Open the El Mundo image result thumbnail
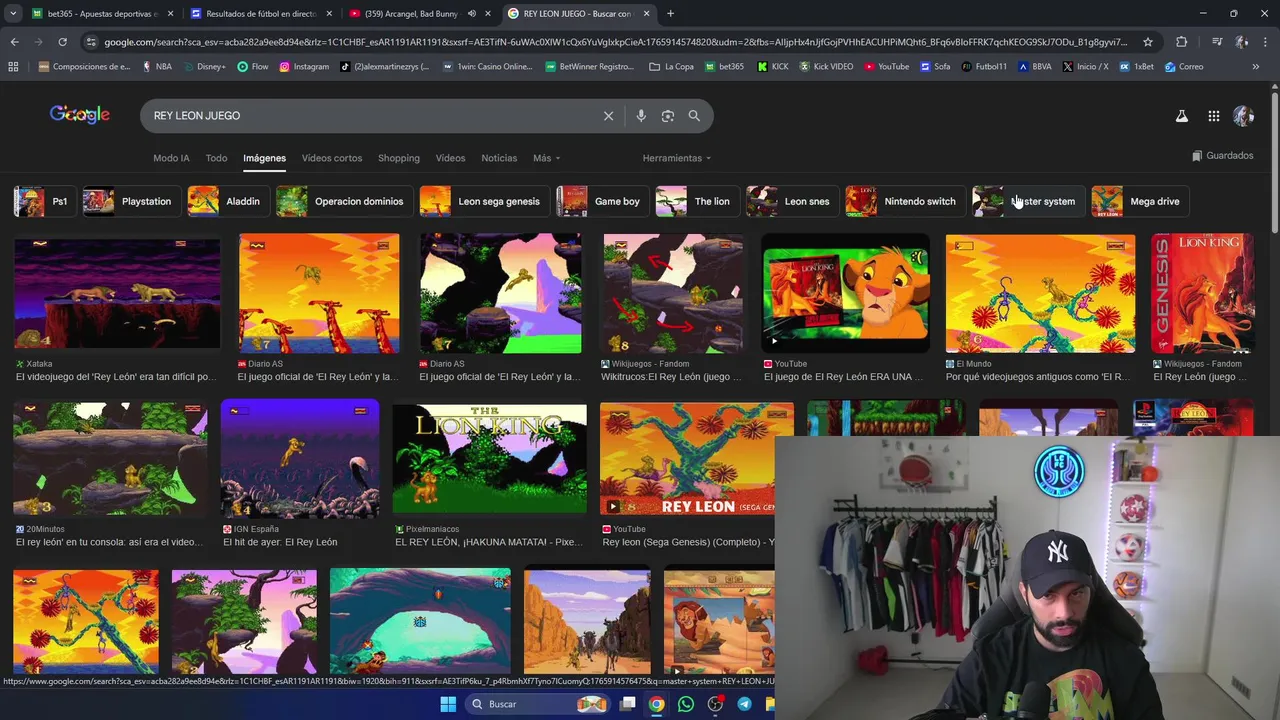This screenshot has width=1280, height=720. click(x=1040, y=293)
